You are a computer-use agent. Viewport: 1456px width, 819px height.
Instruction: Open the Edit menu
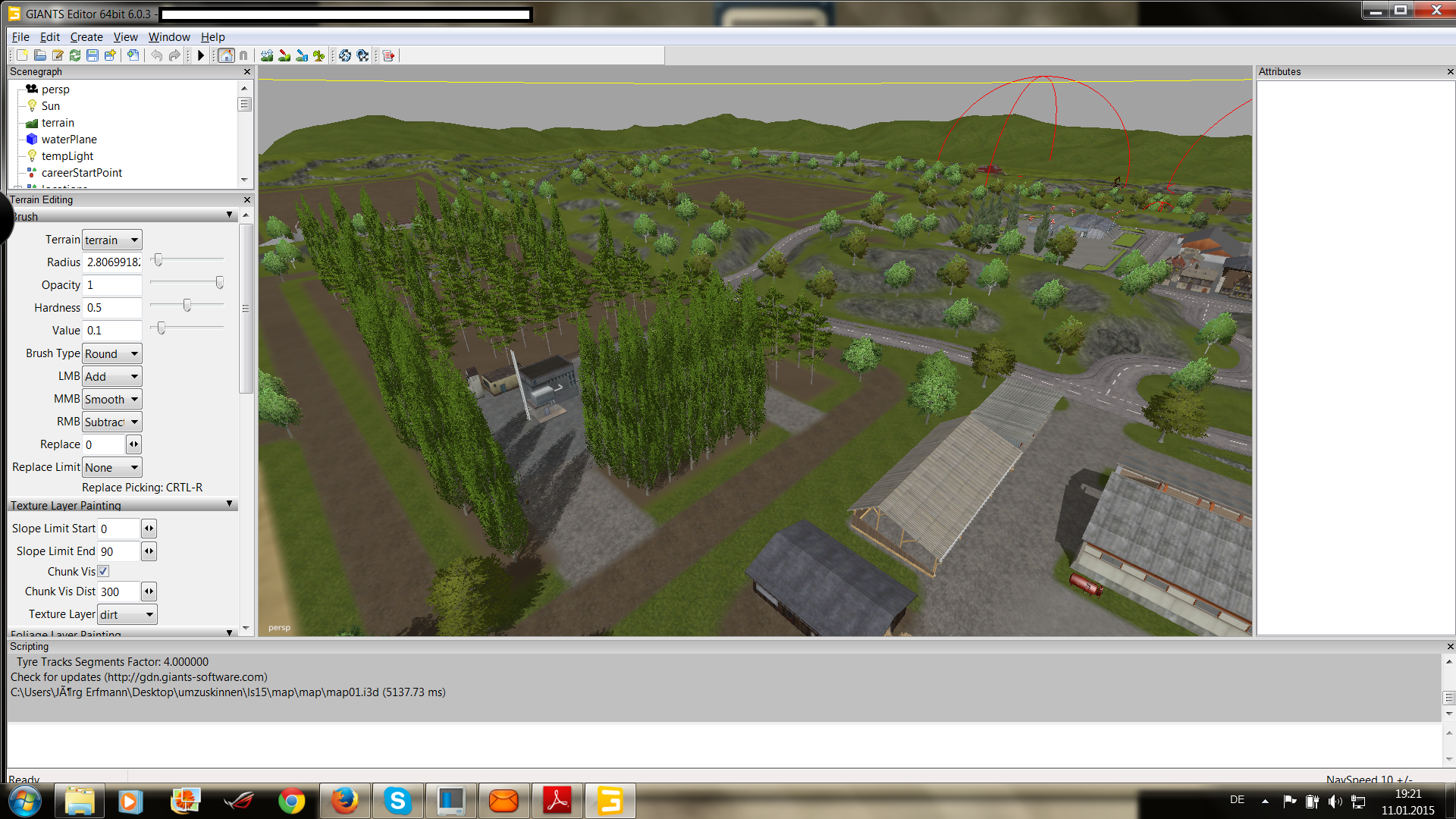[50, 37]
